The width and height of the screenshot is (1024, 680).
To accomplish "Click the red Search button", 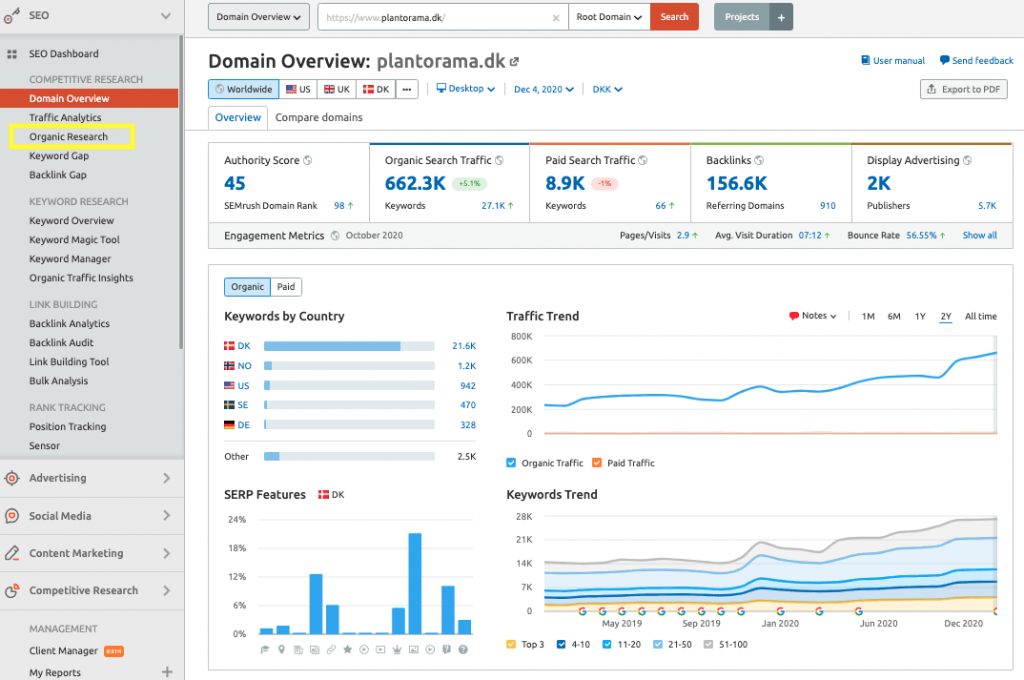I will (674, 17).
